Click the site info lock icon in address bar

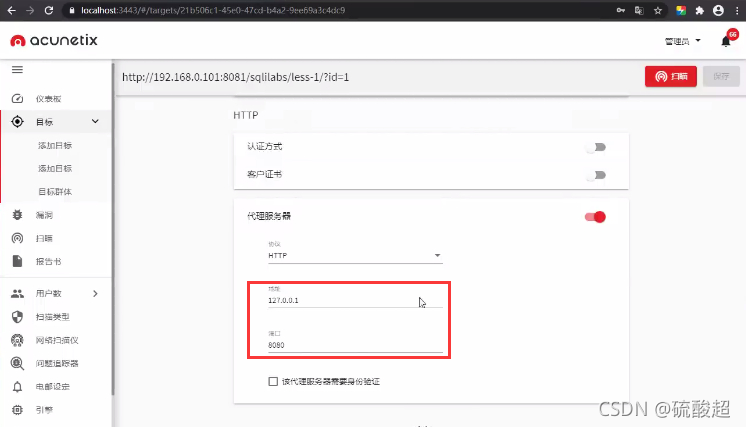72,10
